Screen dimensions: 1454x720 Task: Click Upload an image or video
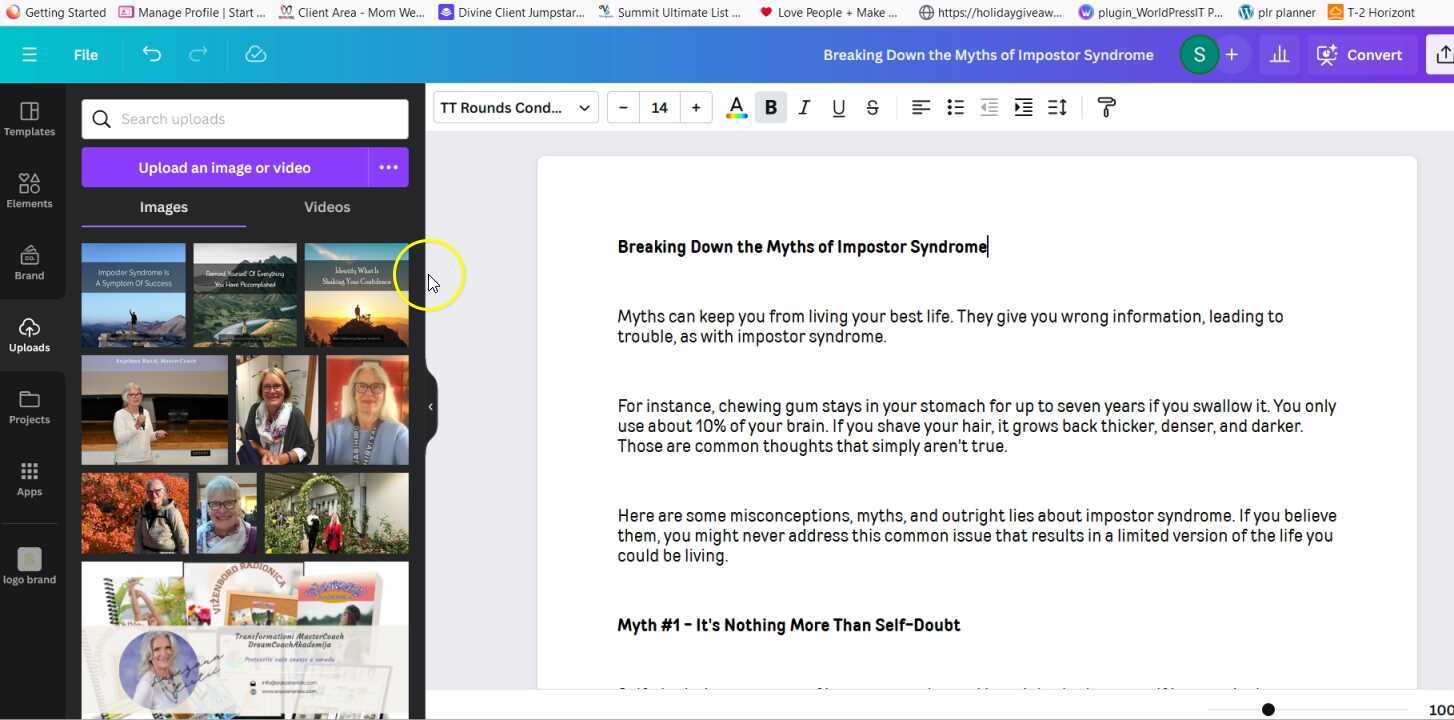225,168
